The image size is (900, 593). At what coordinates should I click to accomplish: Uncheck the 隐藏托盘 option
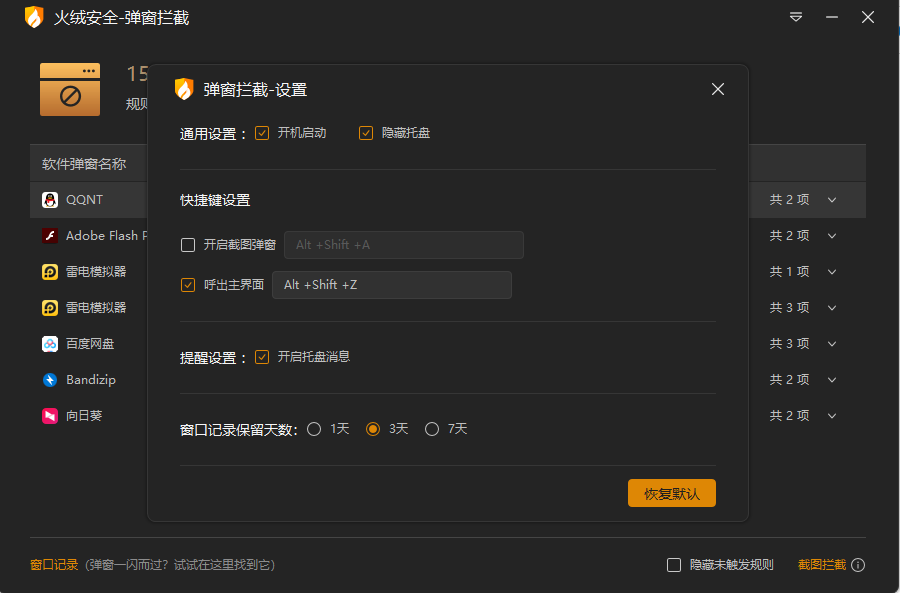pos(366,133)
